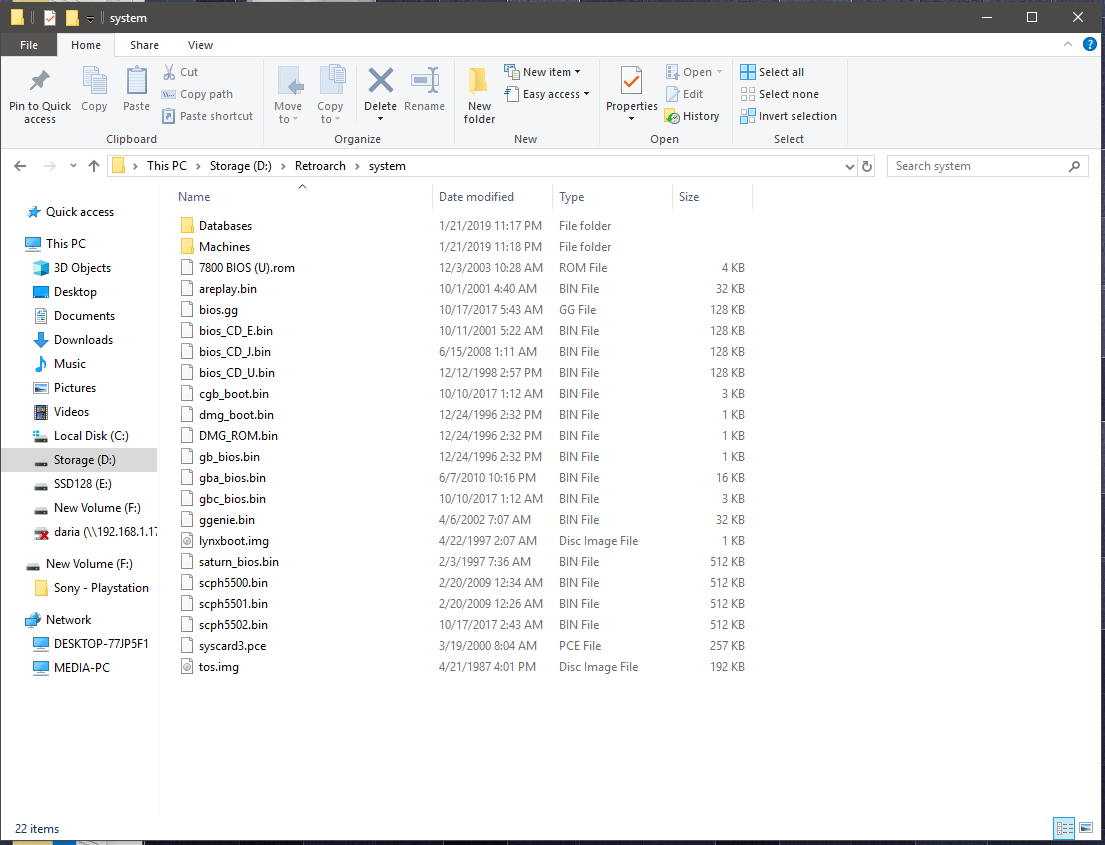Open the New item dropdown
This screenshot has width=1105, height=845.
click(x=543, y=72)
